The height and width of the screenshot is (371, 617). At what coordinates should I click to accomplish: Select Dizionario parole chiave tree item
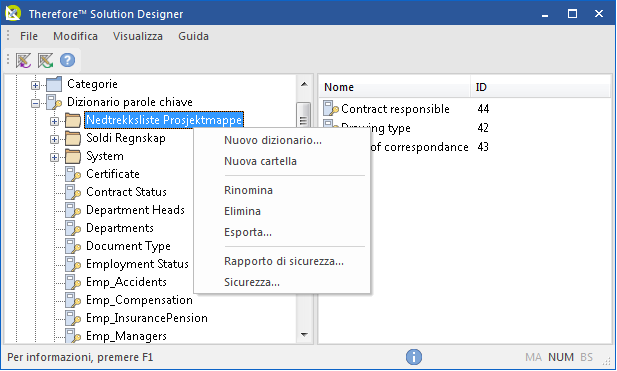(x=130, y=102)
